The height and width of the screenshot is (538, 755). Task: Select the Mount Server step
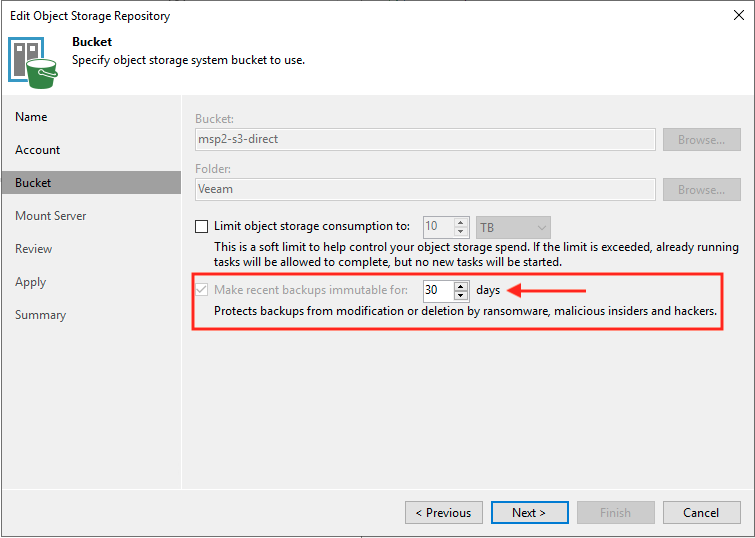51,216
